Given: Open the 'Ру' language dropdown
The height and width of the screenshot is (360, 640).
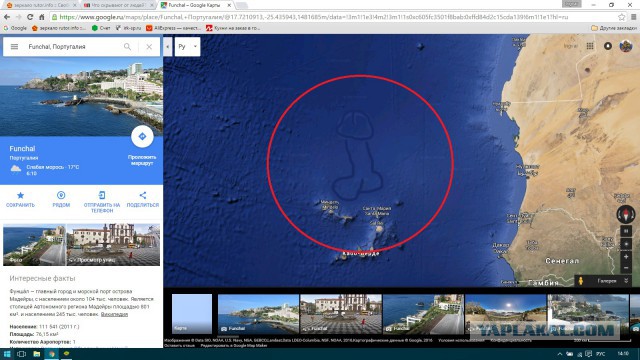Looking at the screenshot, I should [187, 47].
